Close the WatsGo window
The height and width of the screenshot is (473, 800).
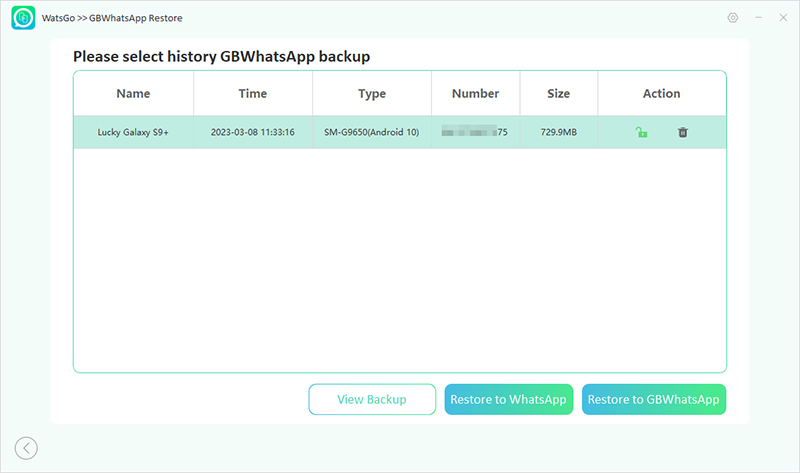[x=783, y=18]
